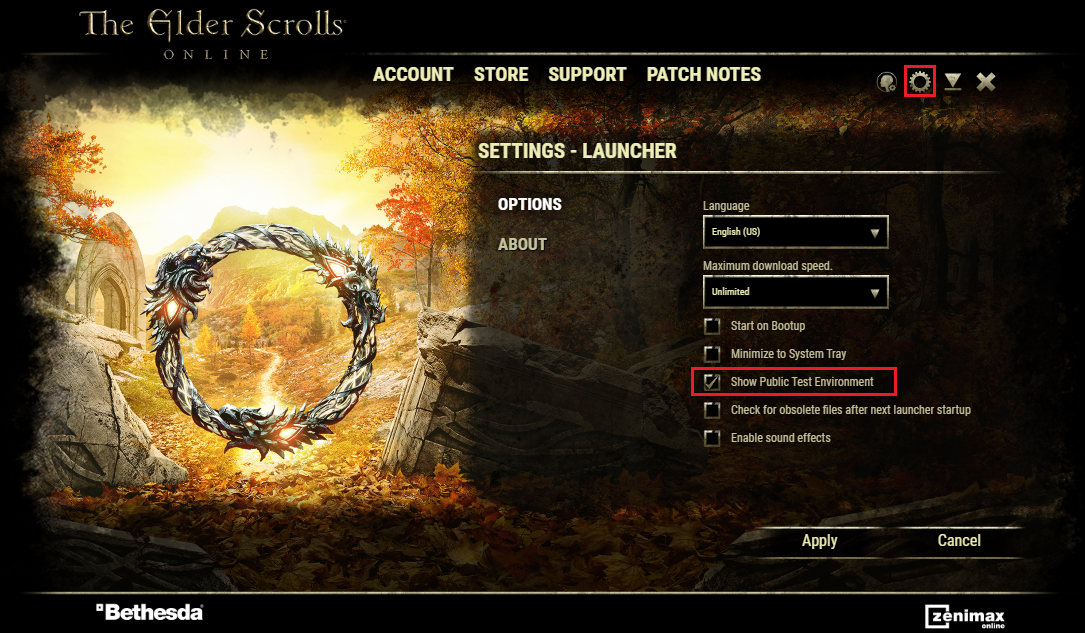Viewport: 1085px width, 633px height.
Task: Uncheck Show Public Test Environment
Action: click(712, 382)
